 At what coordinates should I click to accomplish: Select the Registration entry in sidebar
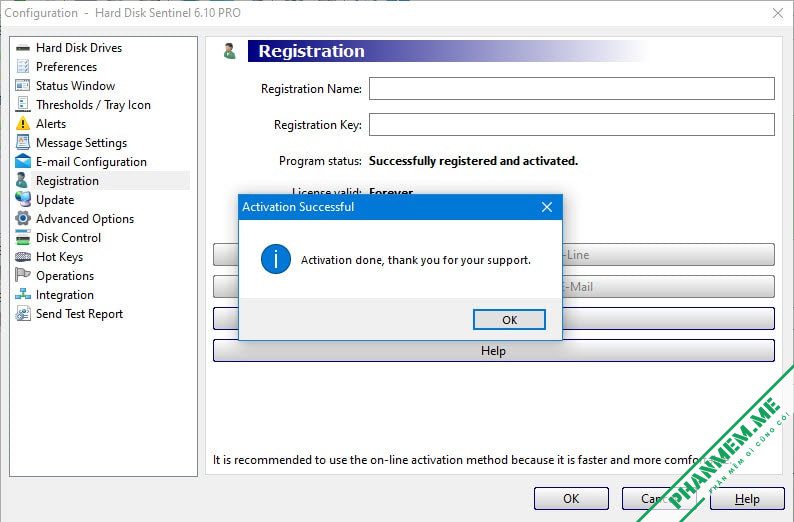coord(67,181)
